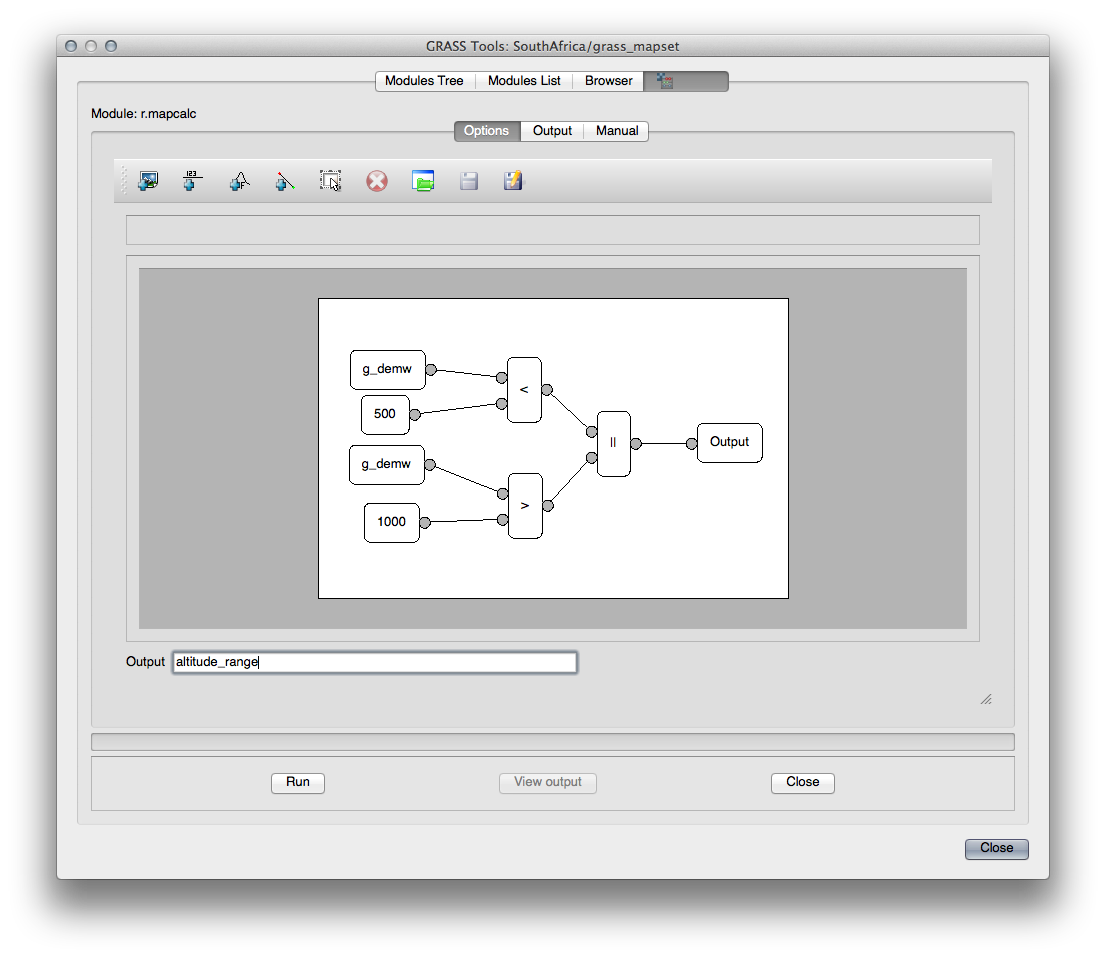Select the || operator node in diagram
The width and height of the screenshot is (1106, 958).
coord(613,443)
